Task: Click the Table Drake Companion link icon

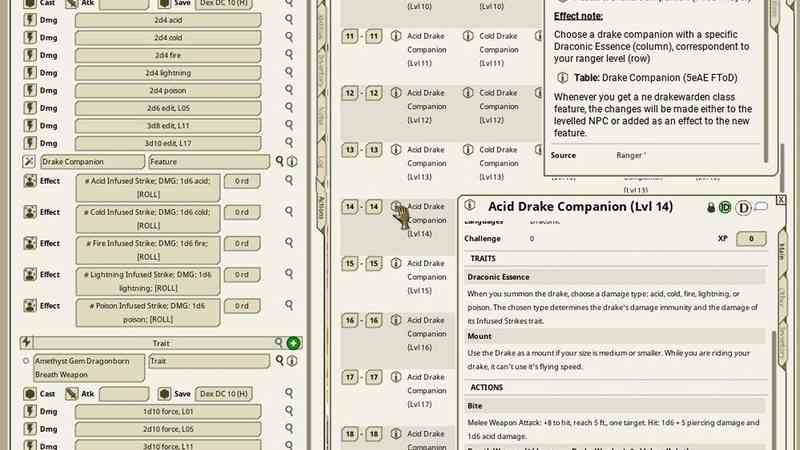Action: [562, 76]
